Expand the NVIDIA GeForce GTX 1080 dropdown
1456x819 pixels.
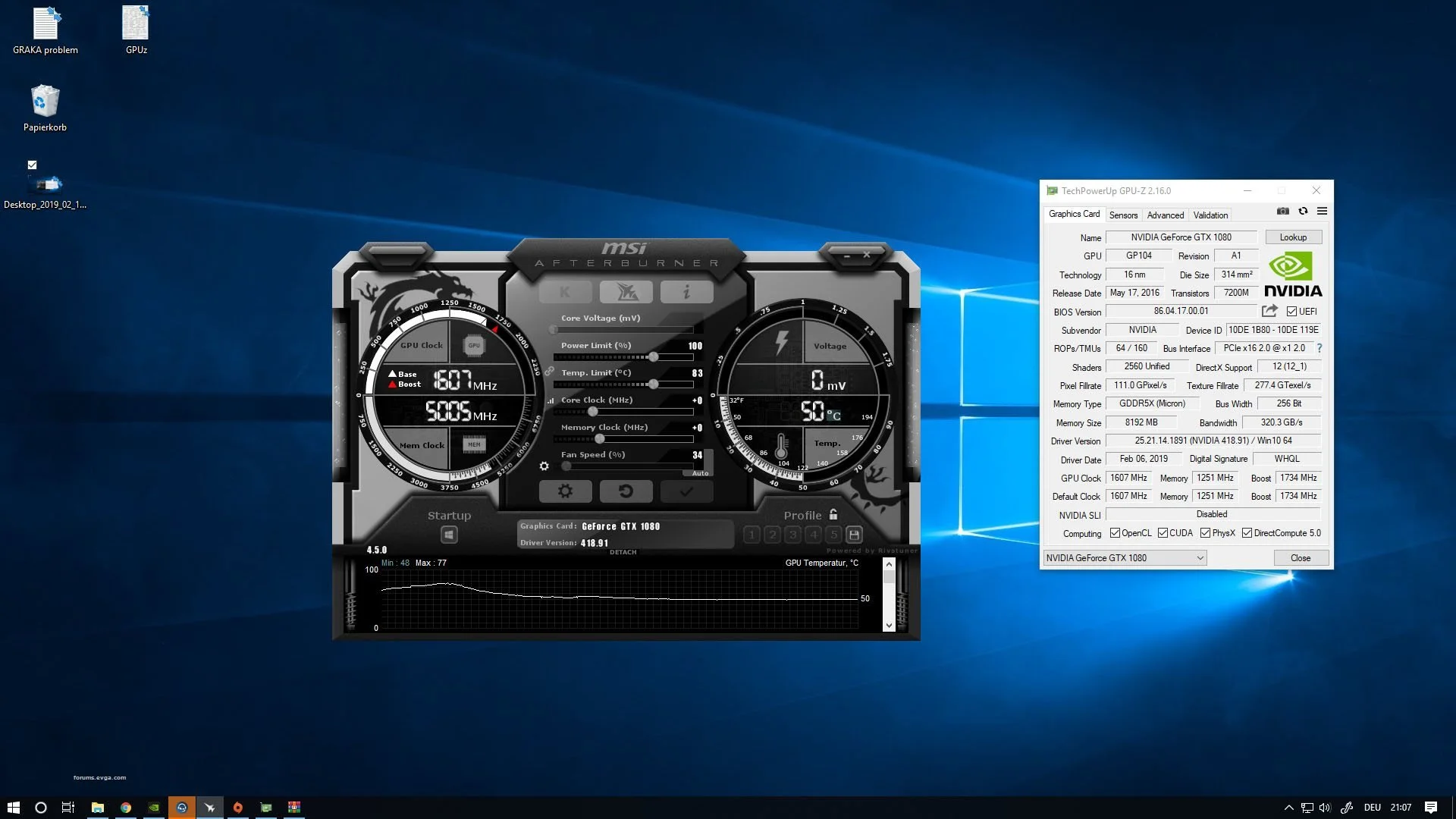point(1125,558)
